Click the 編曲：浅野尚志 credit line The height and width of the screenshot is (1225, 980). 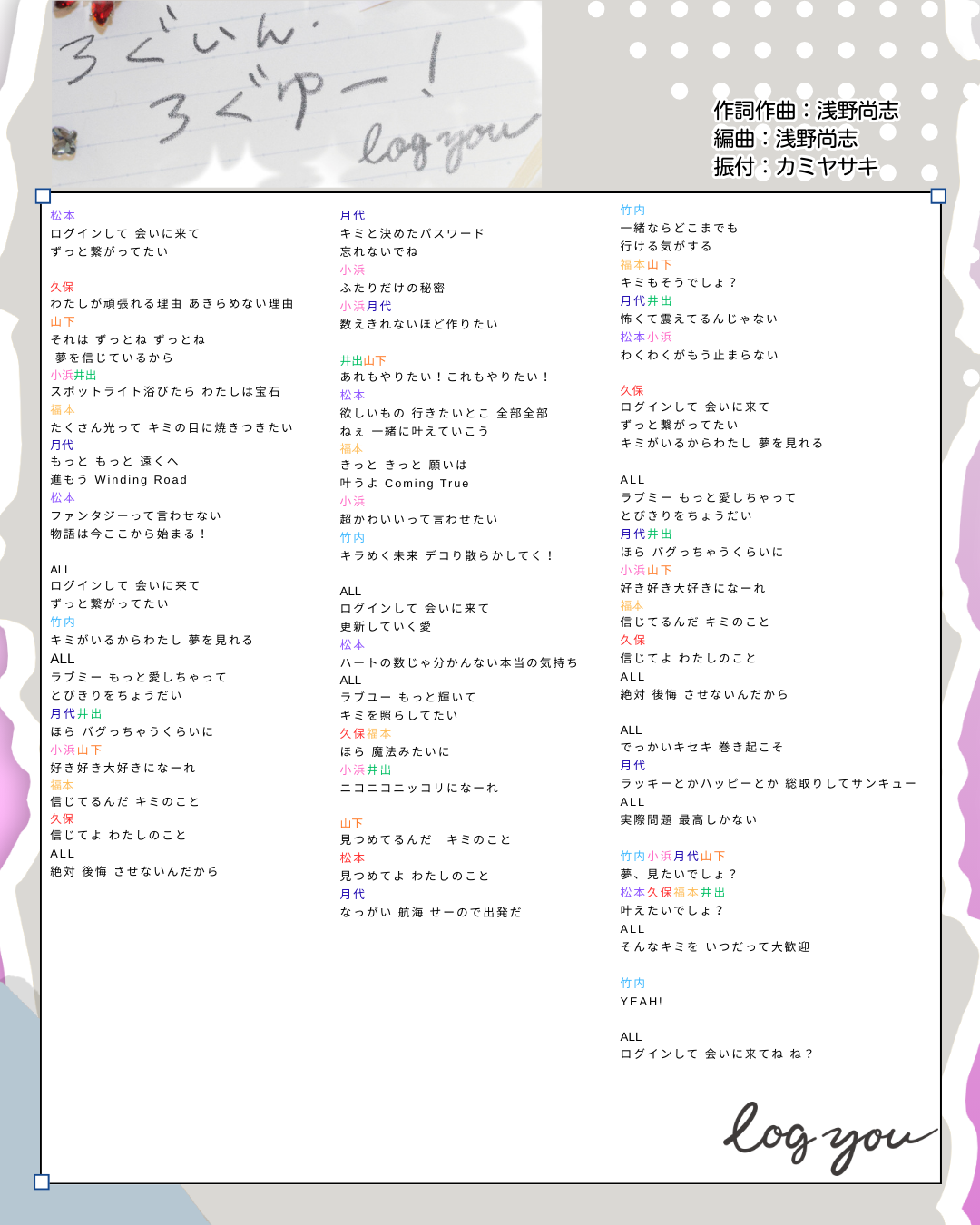click(785, 139)
